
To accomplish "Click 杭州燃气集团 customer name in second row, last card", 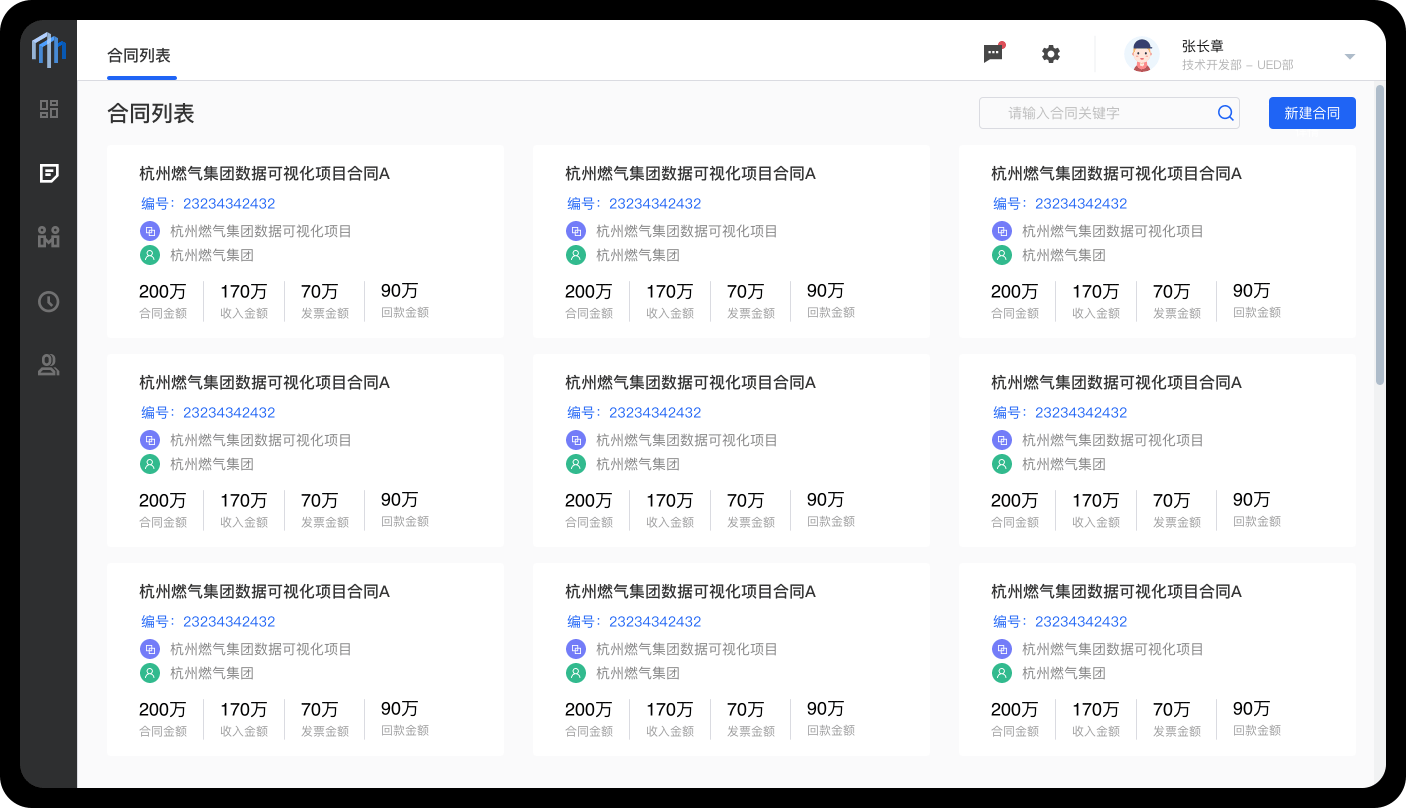I will (x=1064, y=464).
